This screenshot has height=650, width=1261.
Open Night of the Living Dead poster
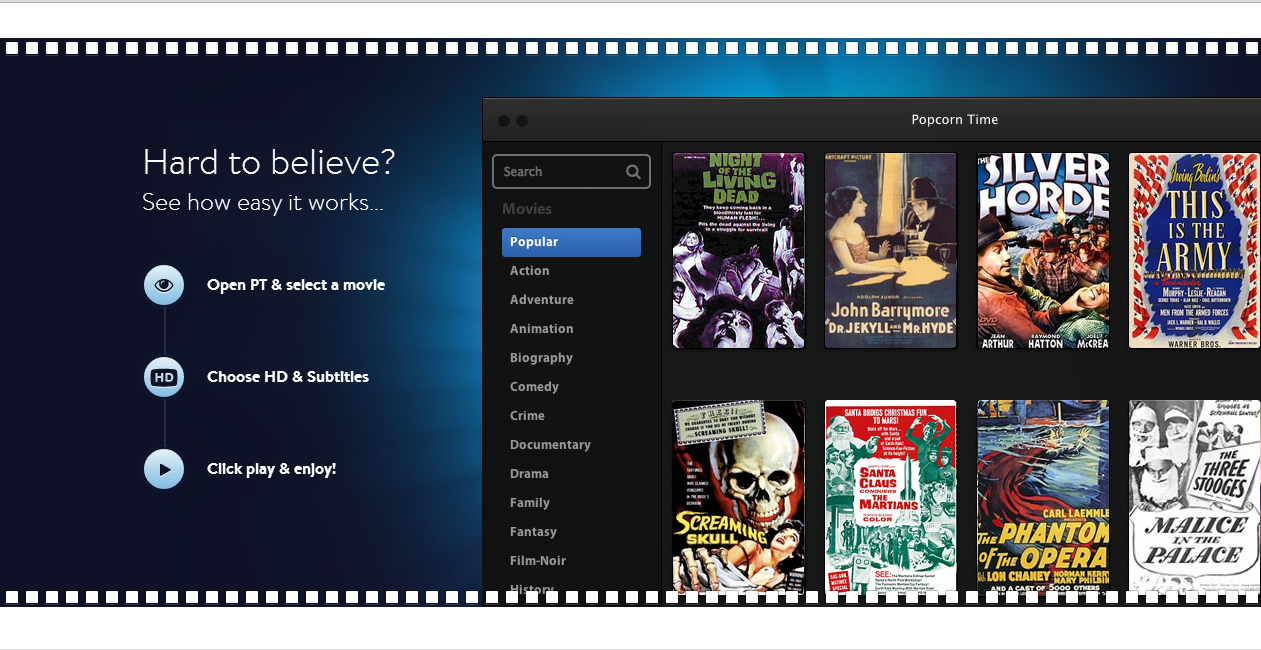pyautogui.click(x=739, y=250)
